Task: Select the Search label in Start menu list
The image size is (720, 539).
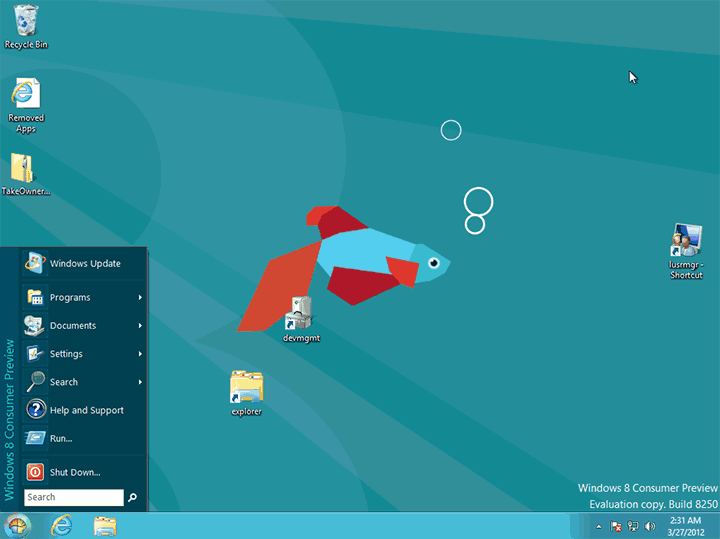Action: coord(64,382)
